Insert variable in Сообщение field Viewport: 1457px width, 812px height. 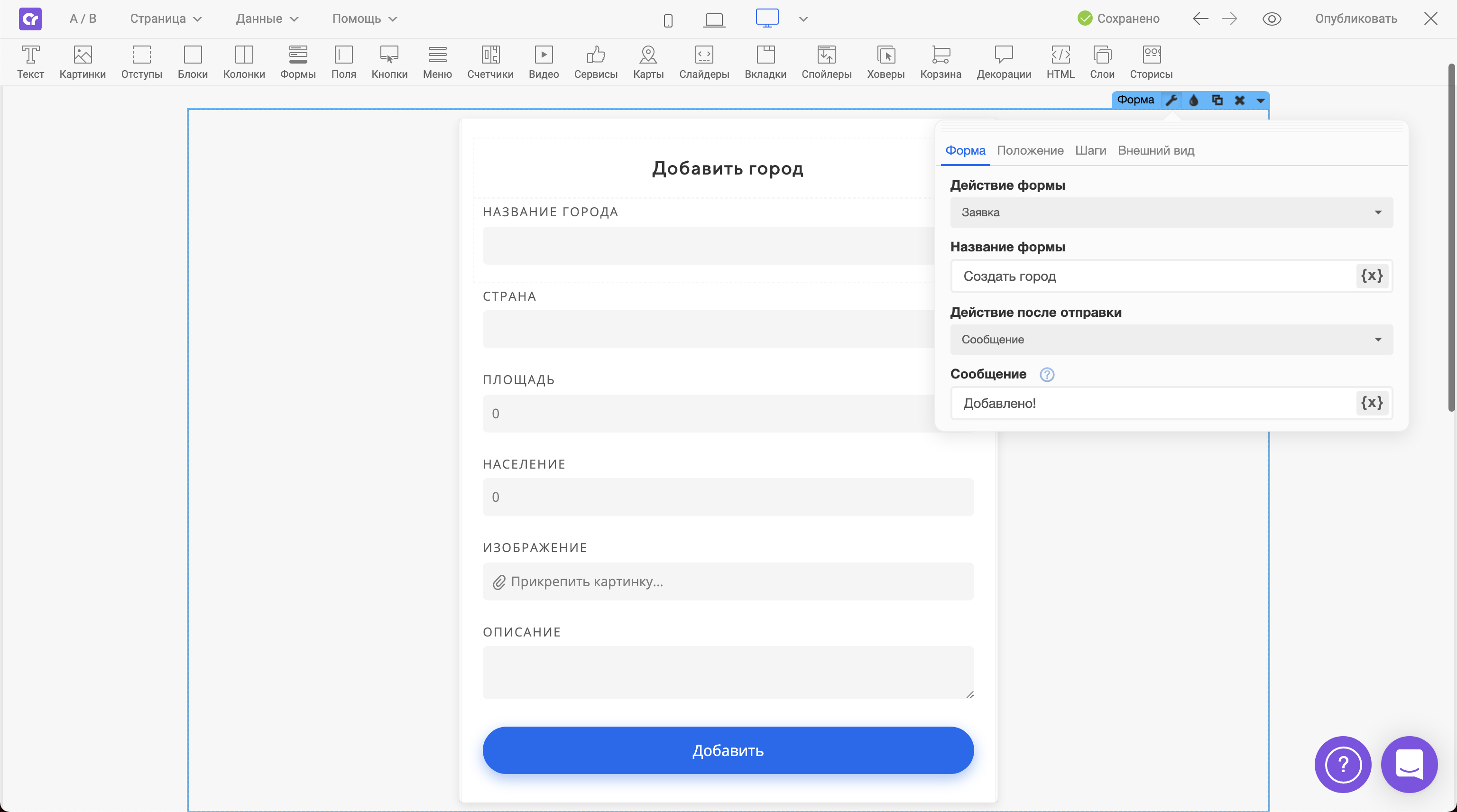[1372, 403]
